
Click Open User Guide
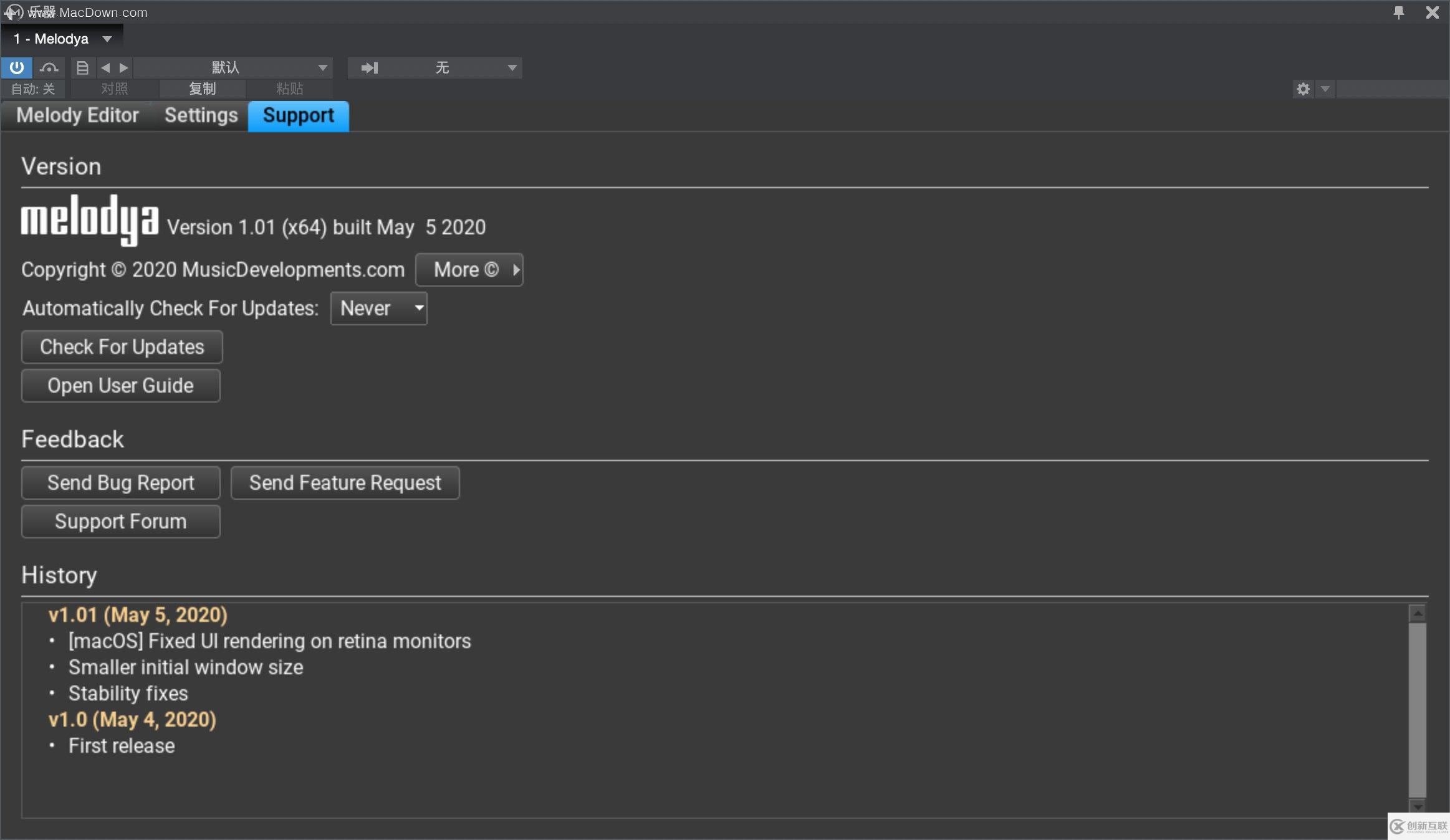click(x=121, y=386)
